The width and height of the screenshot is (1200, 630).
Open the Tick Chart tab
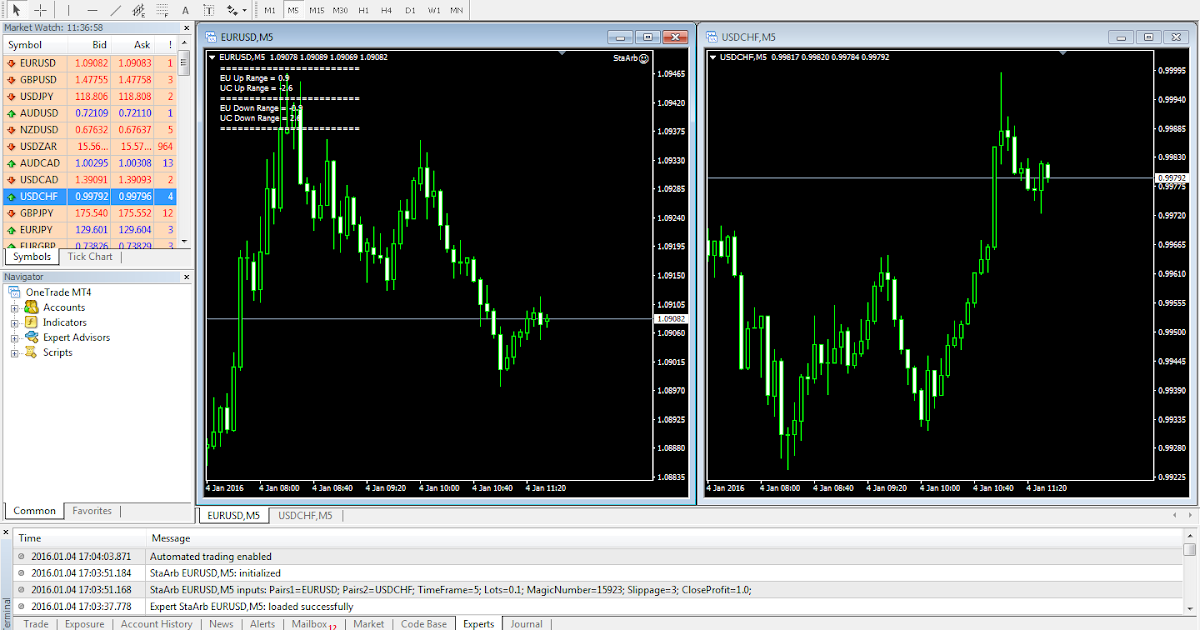coord(90,257)
